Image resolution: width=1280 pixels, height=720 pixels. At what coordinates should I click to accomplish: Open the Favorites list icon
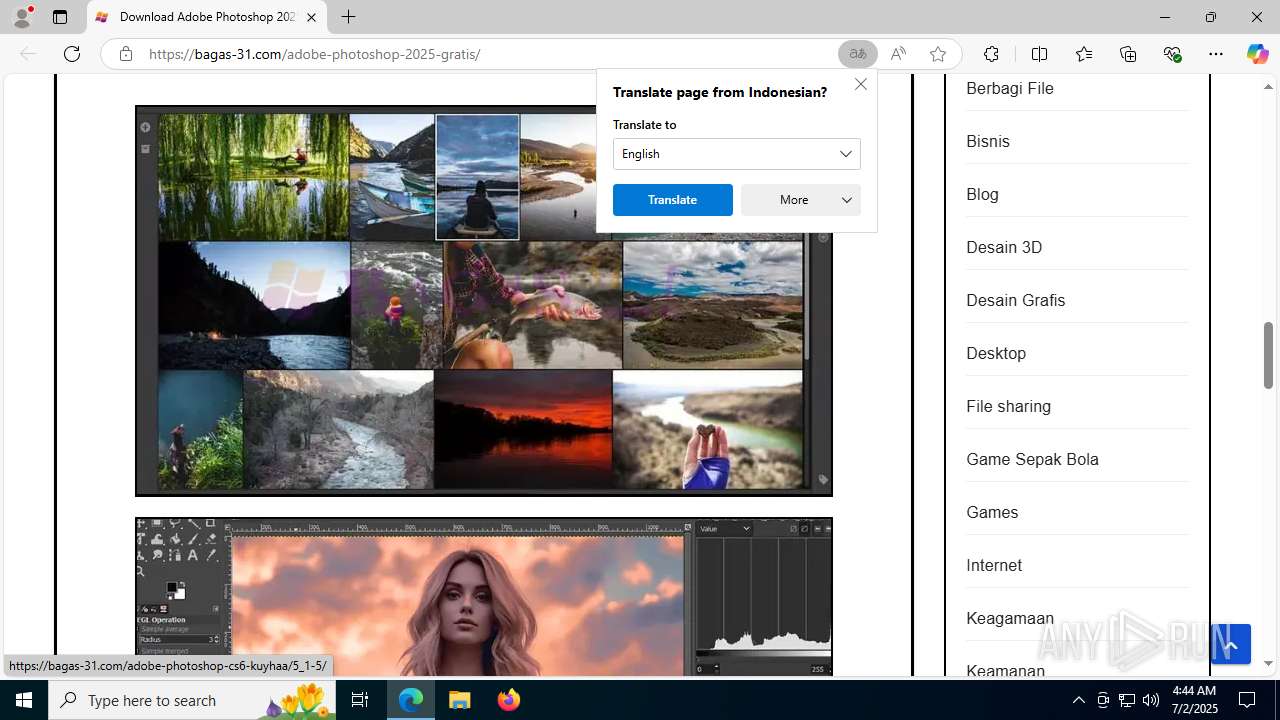coord(1084,54)
